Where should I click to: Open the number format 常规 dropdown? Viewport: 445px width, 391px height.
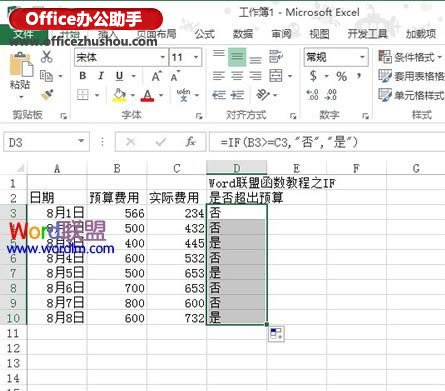[x=362, y=57]
